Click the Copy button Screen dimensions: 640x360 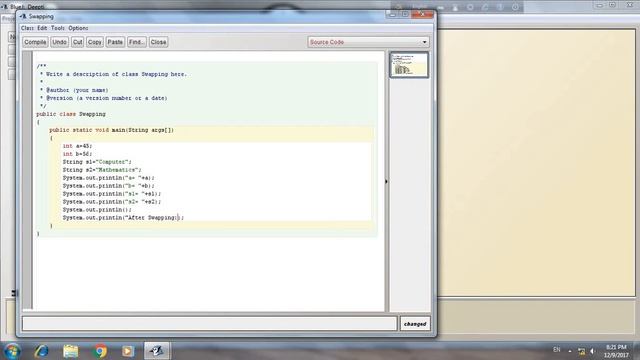(x=95, y=42)
